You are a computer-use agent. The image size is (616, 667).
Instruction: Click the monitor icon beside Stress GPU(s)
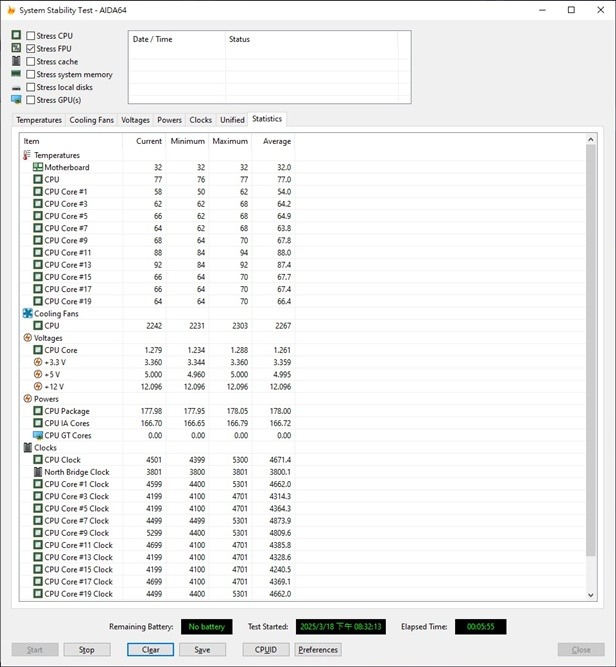coord(16,100)
